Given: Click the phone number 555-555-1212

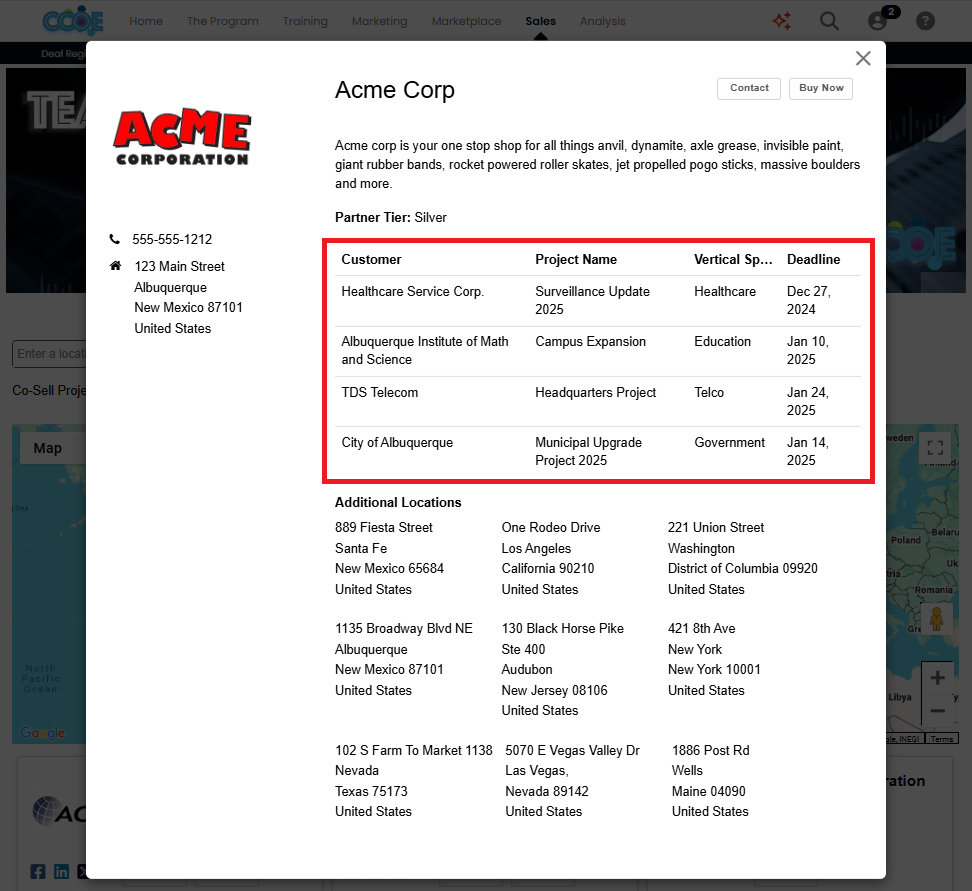Looking at the screenshot, I should click(172, 239).
